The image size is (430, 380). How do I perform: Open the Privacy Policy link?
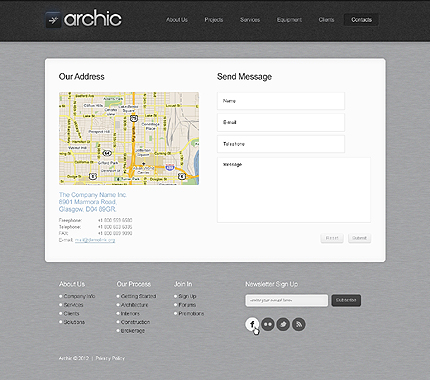tap(110, 358)
